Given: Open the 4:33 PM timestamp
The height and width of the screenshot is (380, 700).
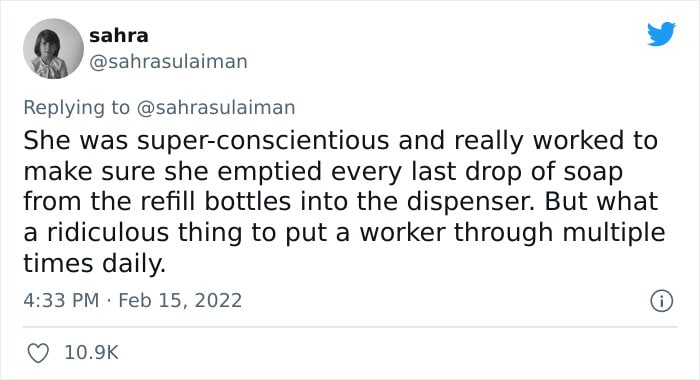Looking at the screenshot, I should (x=61, y=300).
